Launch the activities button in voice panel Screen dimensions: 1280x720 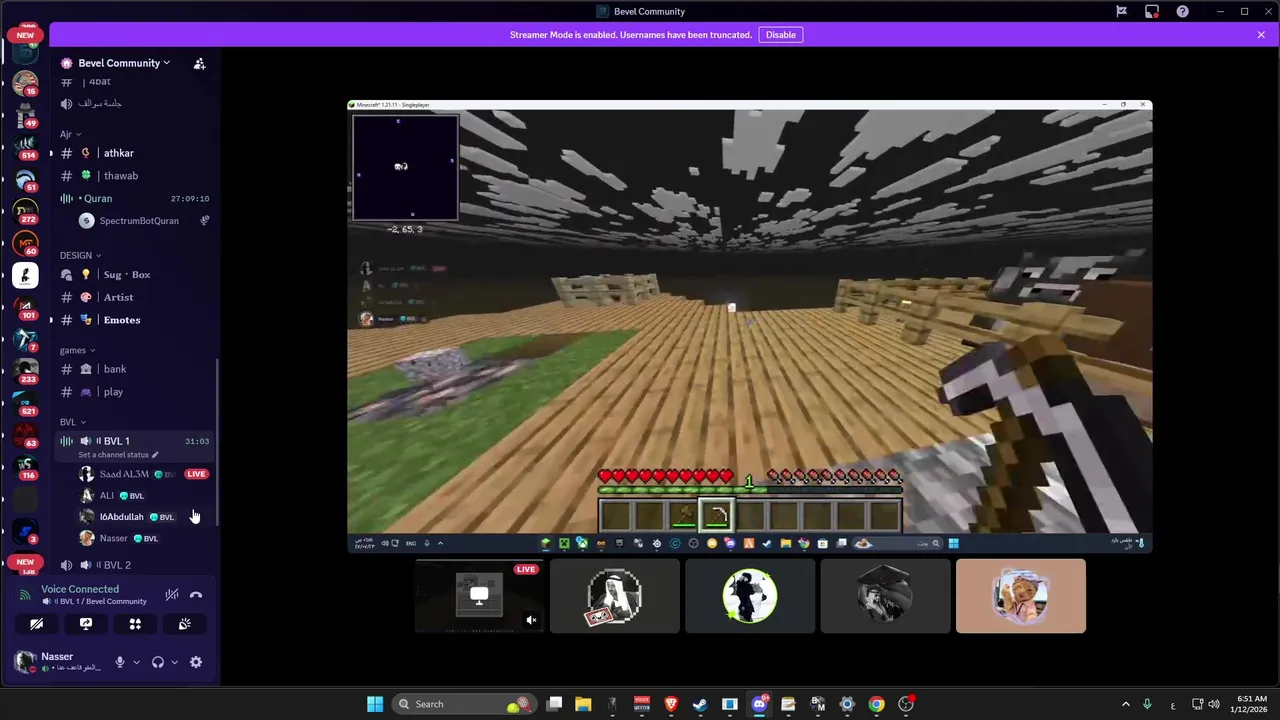[135, 624]
